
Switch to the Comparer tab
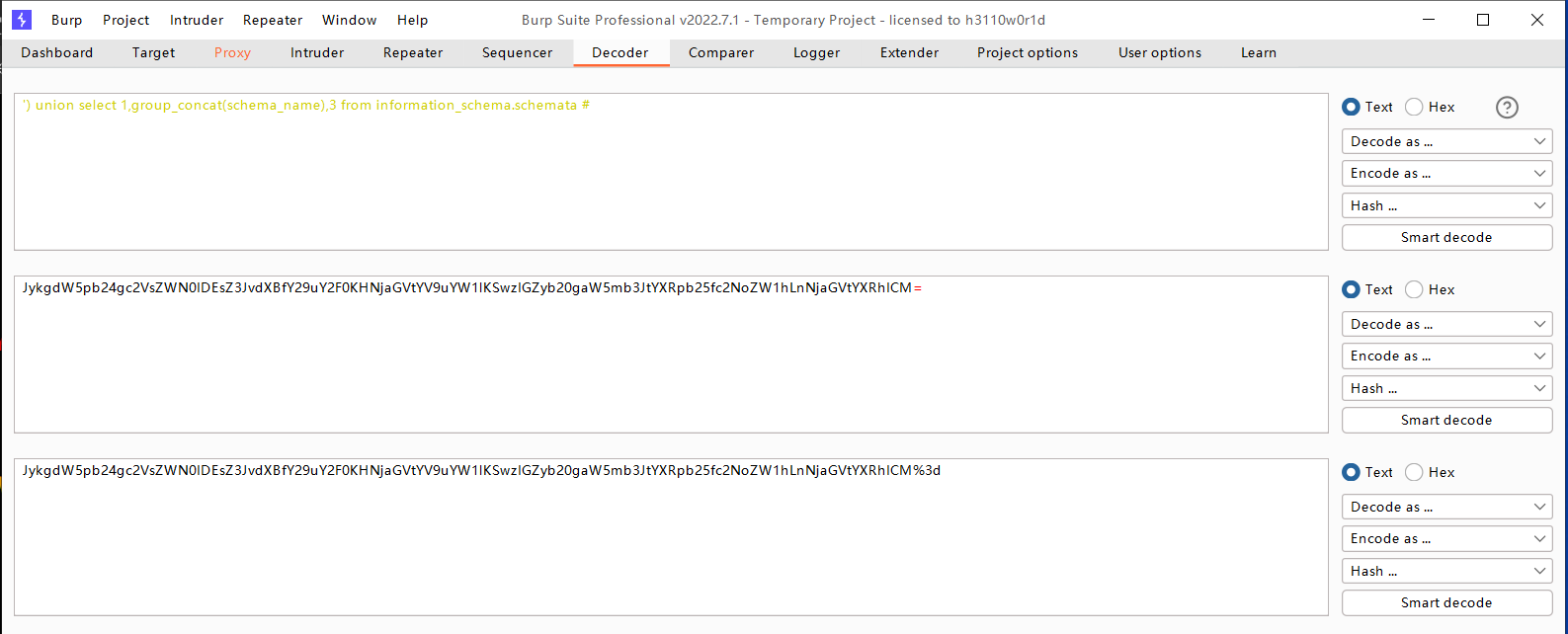721,52
